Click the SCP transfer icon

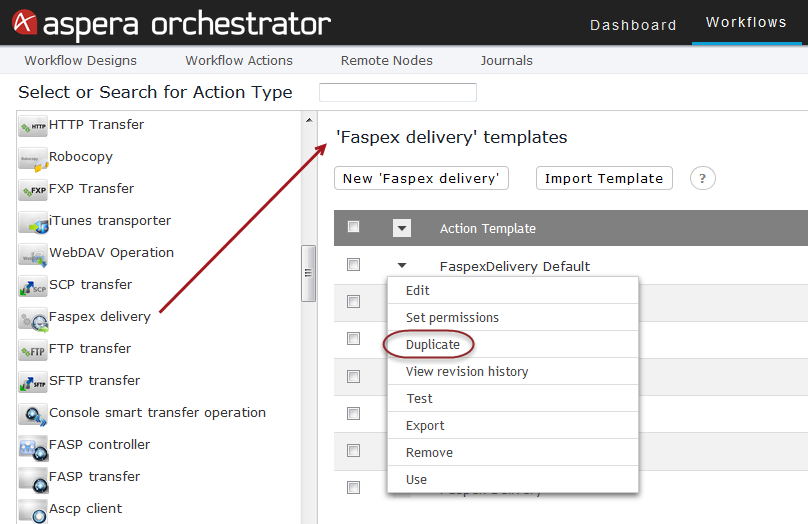pos(32,286)
